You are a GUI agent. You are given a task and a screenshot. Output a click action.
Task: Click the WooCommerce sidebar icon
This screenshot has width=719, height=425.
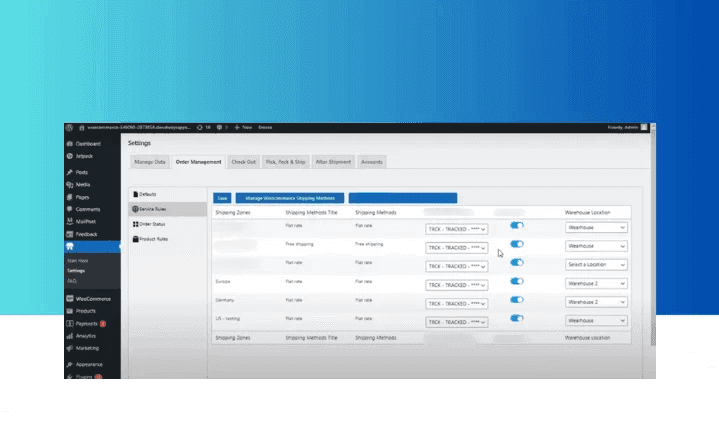coord(69,298)
